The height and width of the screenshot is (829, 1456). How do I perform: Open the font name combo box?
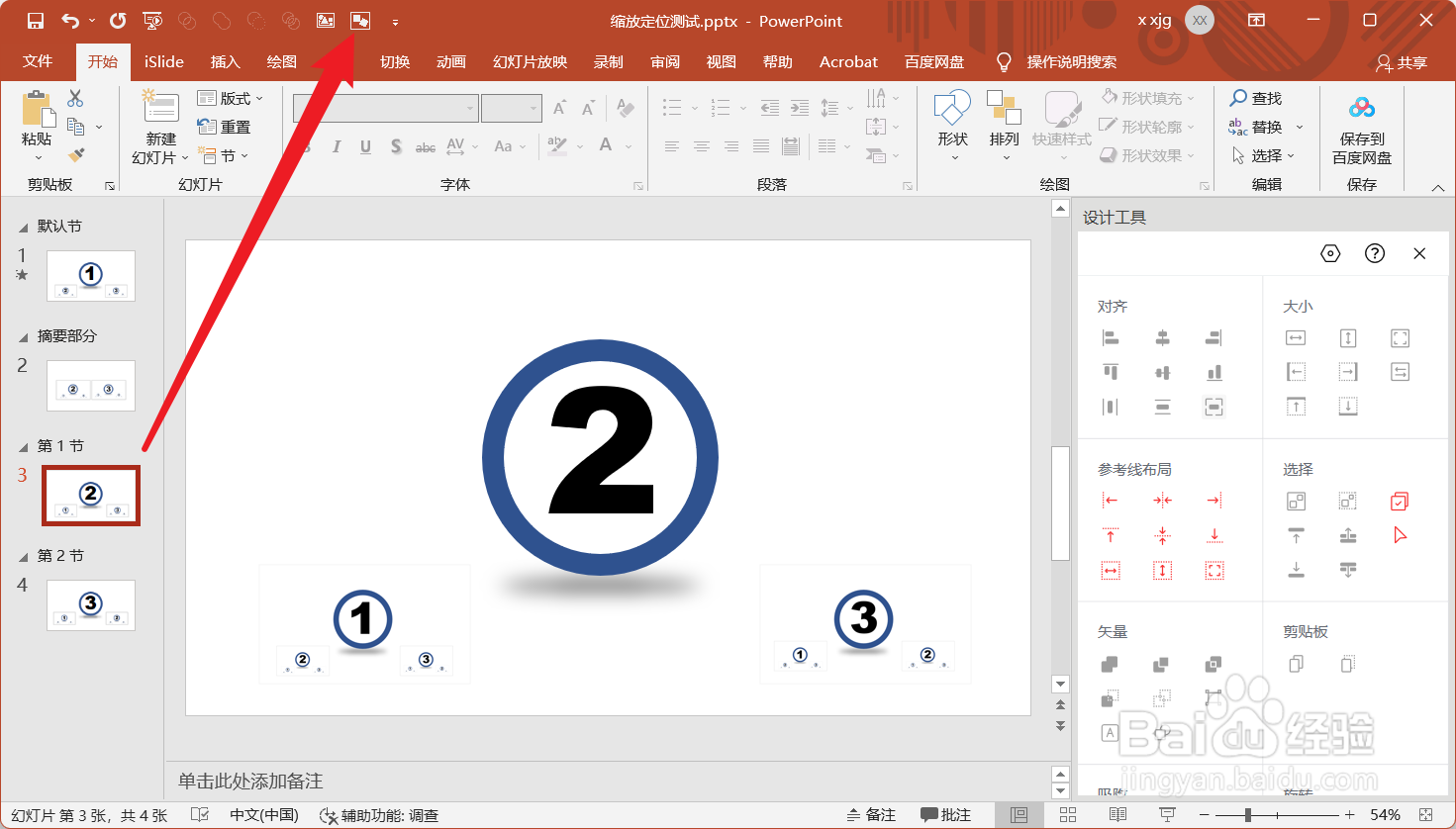[x=386, y=108]
